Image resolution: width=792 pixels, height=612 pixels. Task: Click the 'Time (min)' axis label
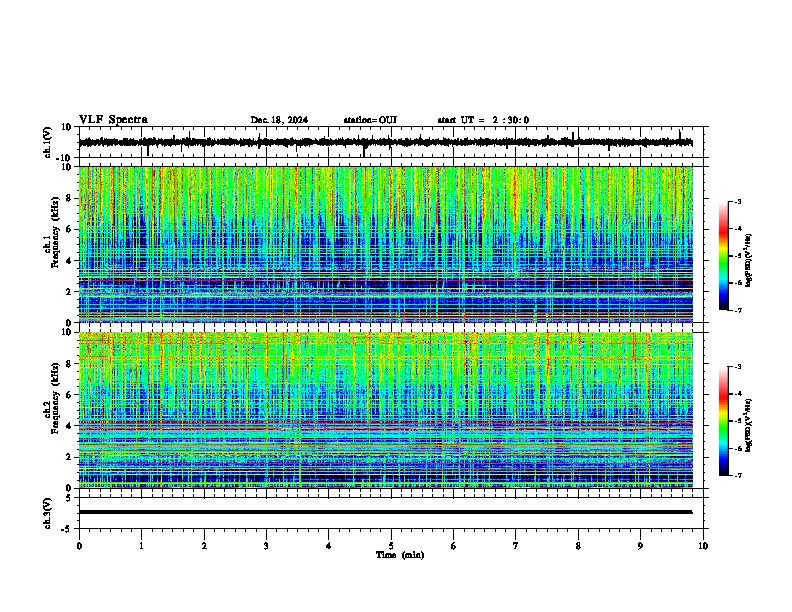[x=400, y=555]
